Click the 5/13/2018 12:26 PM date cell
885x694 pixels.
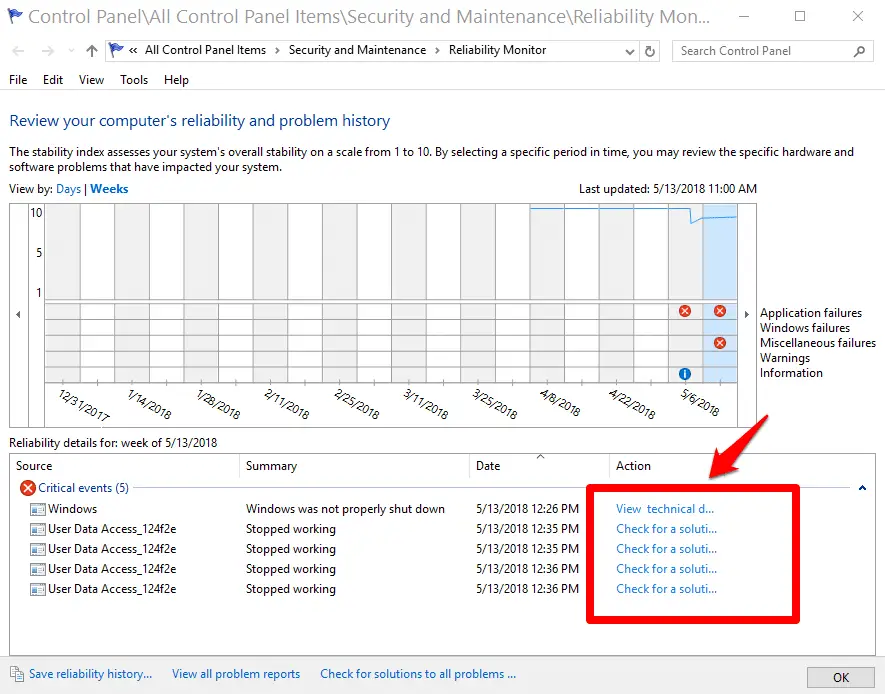coord(527,509)
